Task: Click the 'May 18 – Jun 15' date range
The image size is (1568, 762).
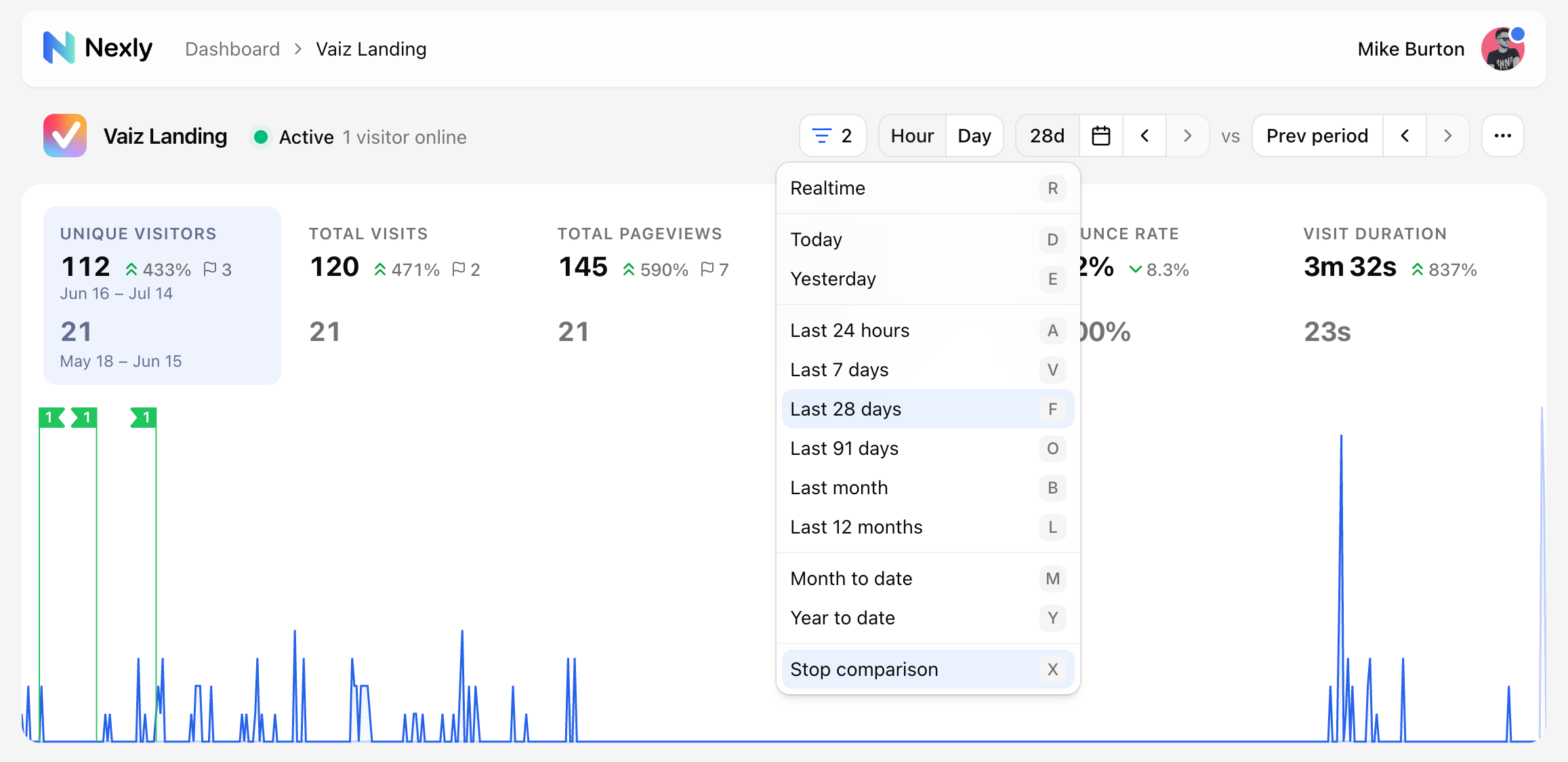Action: (x=121, y=361)
